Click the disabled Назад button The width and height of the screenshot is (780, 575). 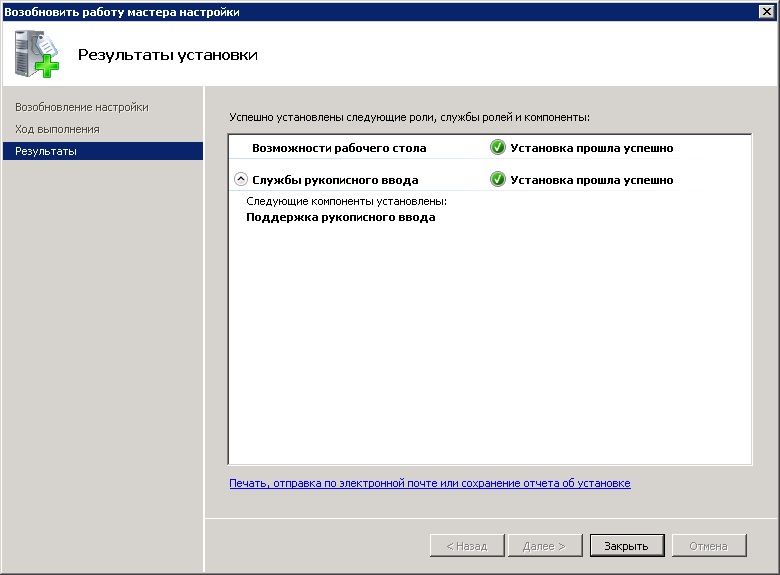(467, 546)
